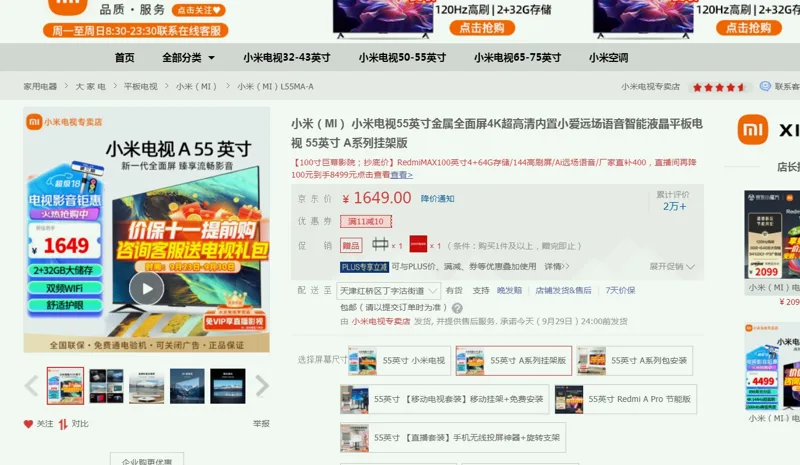Select third product thumbnail image
This screenshot has width=800, height=465.
click(x=146, y=386)
